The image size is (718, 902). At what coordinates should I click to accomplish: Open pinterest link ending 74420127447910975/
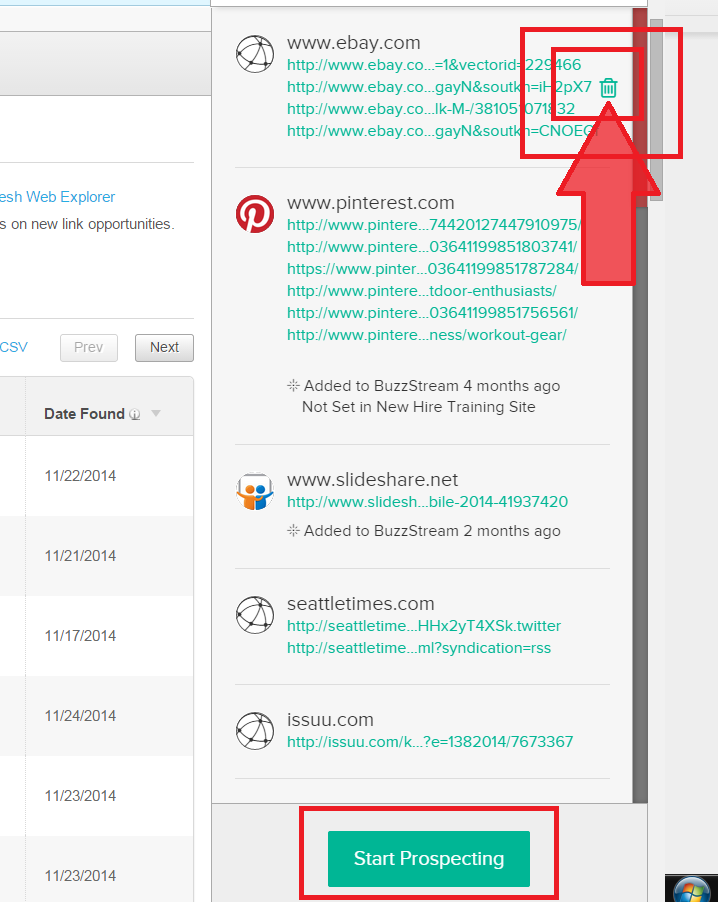[434, 224]
